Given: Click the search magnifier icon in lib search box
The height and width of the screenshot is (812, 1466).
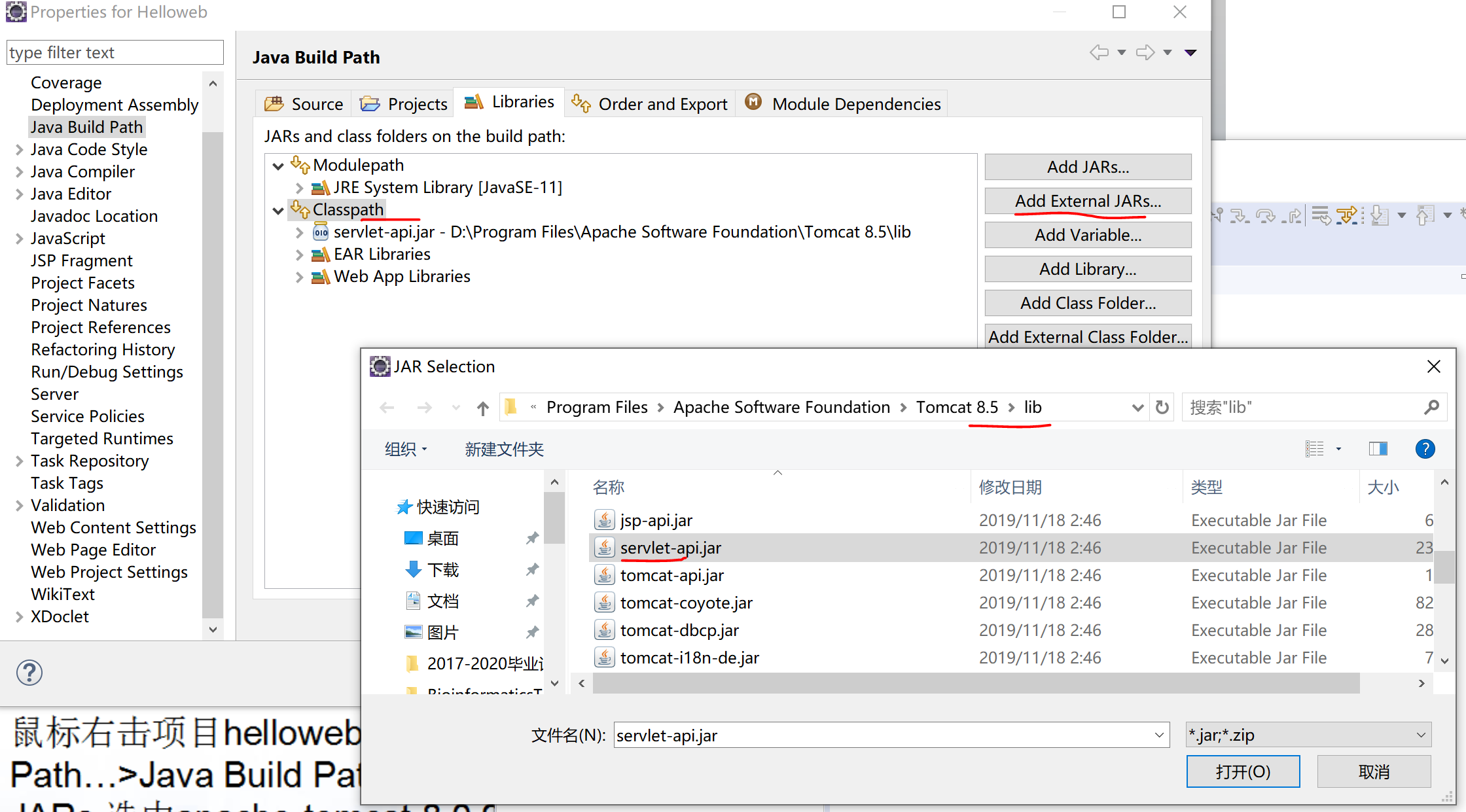Looking at the screenshot, I should 1431,408.
